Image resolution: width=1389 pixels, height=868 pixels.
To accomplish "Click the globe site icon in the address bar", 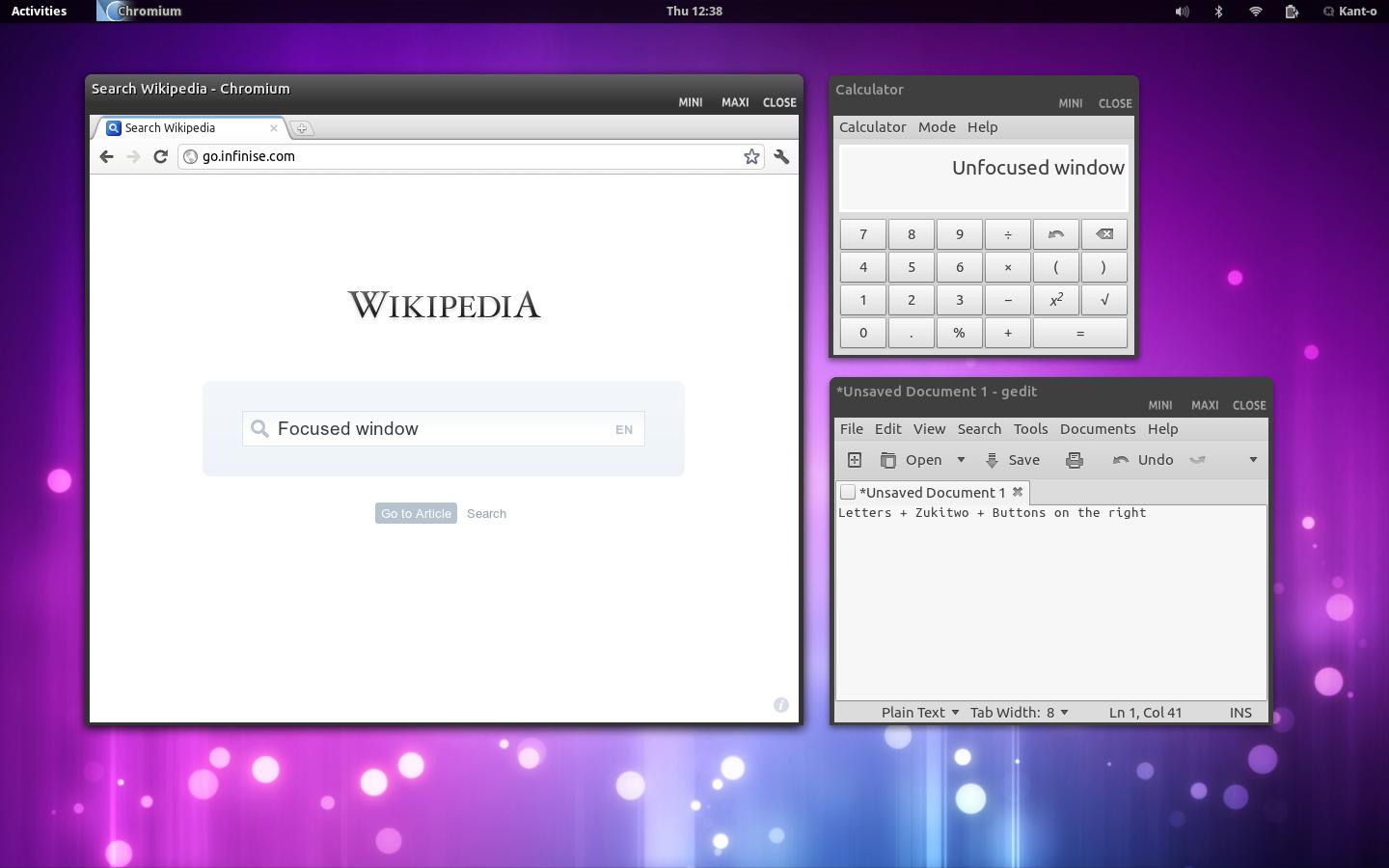I will 191,156.
